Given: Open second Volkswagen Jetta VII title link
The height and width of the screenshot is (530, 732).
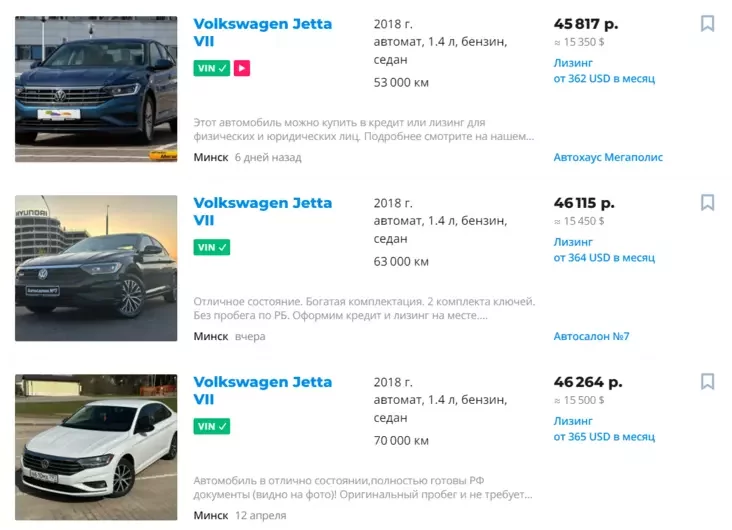Looking at the screenshot, I should tap(262, 212).
